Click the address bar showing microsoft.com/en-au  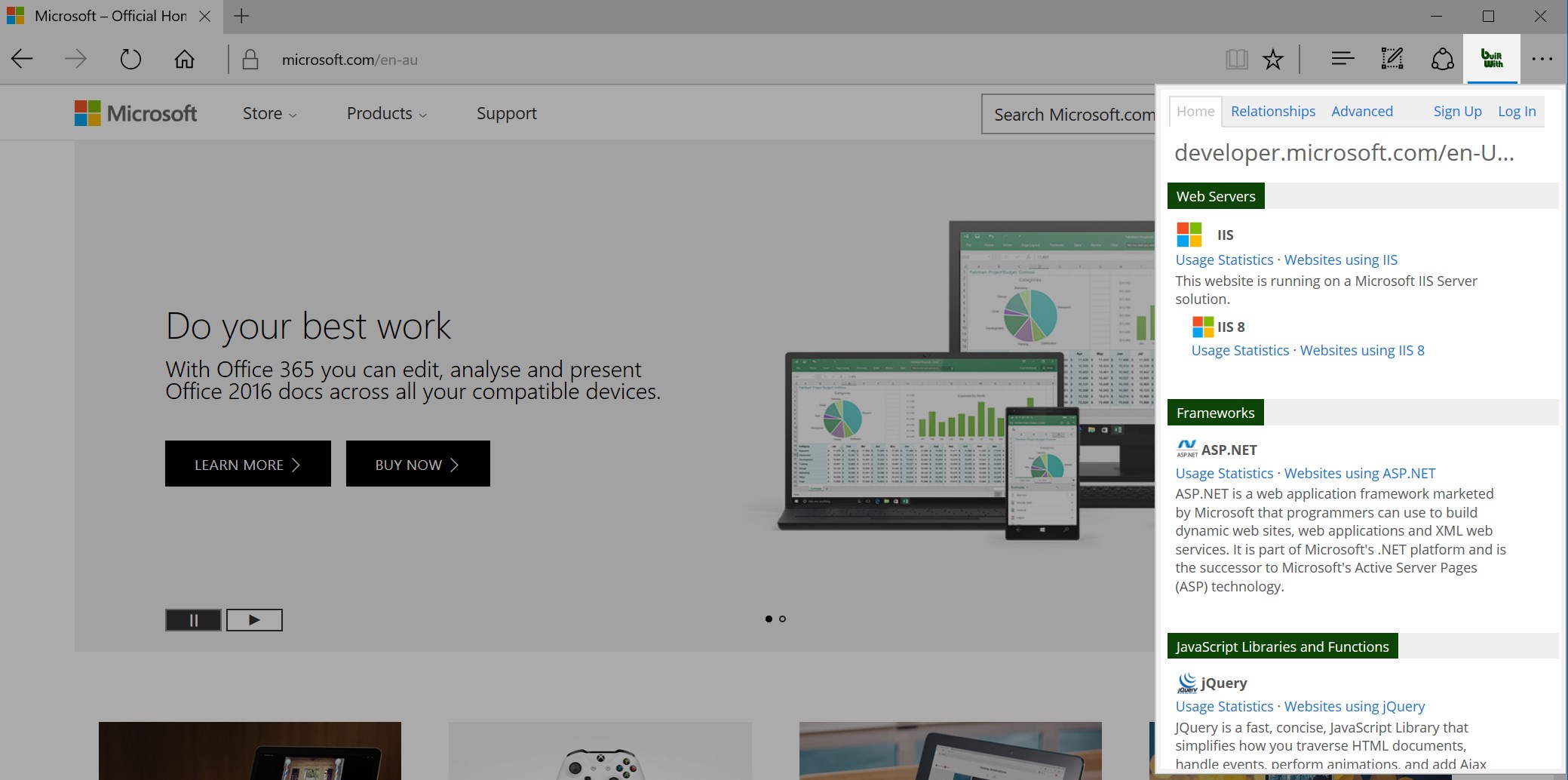349,60
